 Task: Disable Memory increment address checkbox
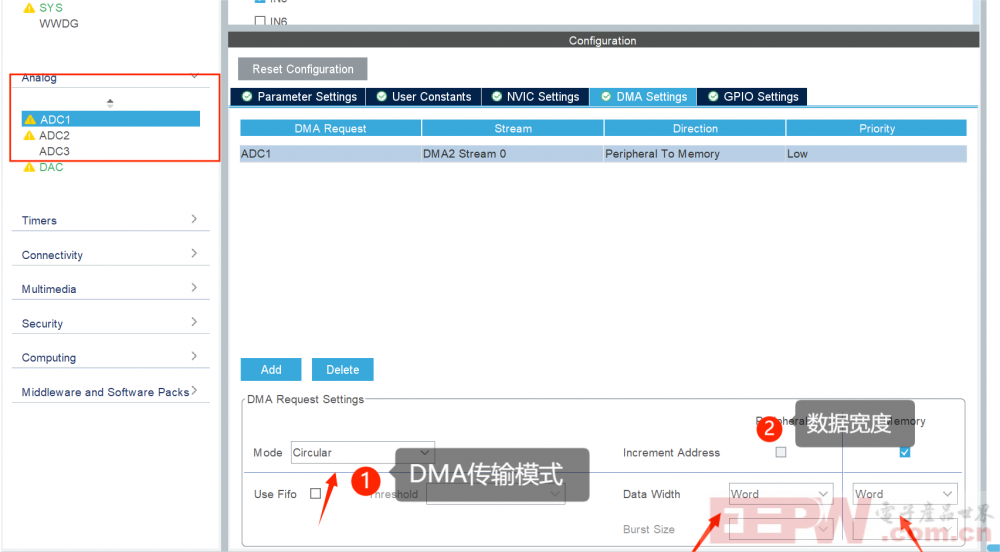click(904, 452)
